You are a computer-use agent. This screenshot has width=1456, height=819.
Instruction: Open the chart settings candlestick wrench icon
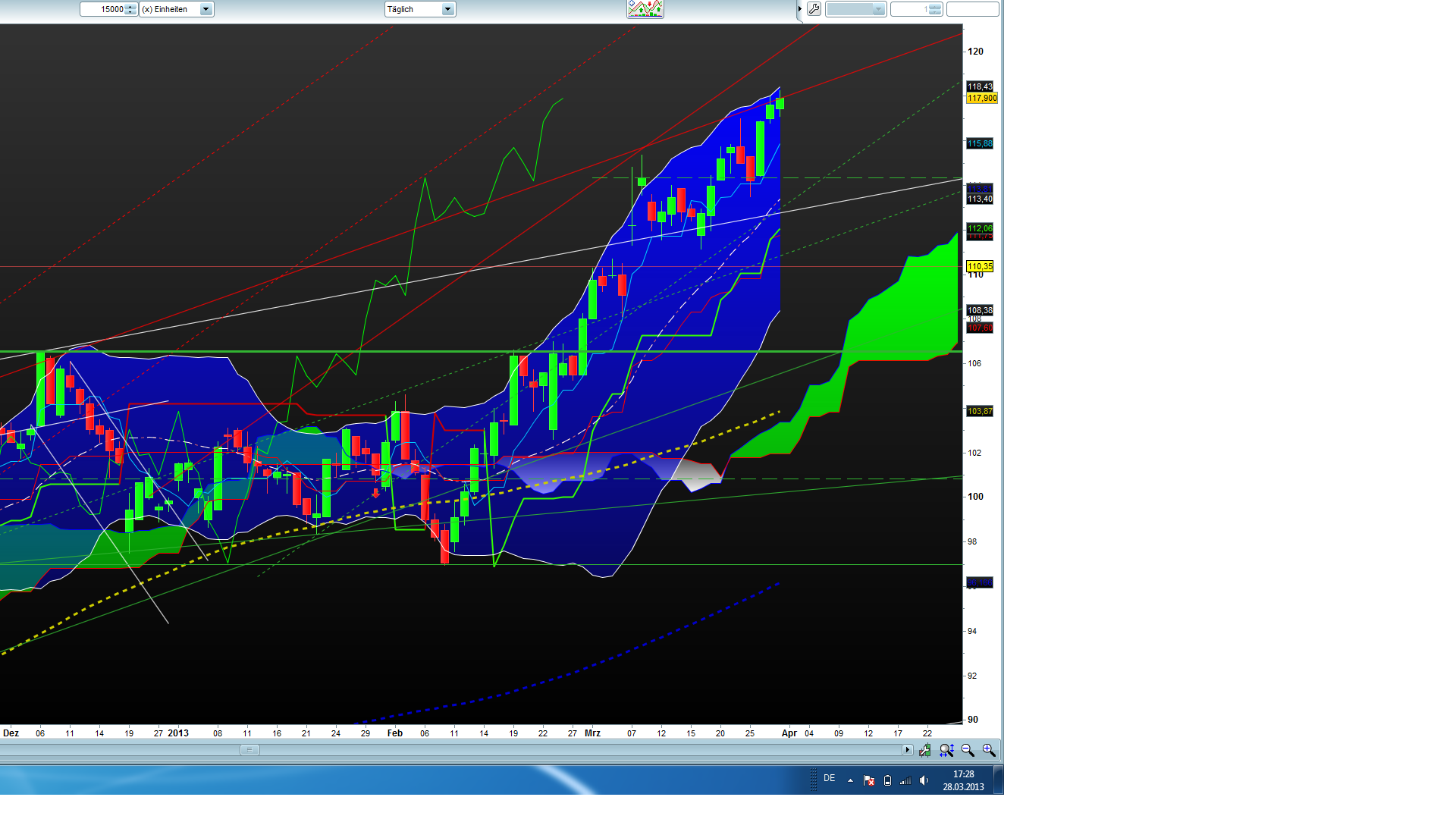925,750
